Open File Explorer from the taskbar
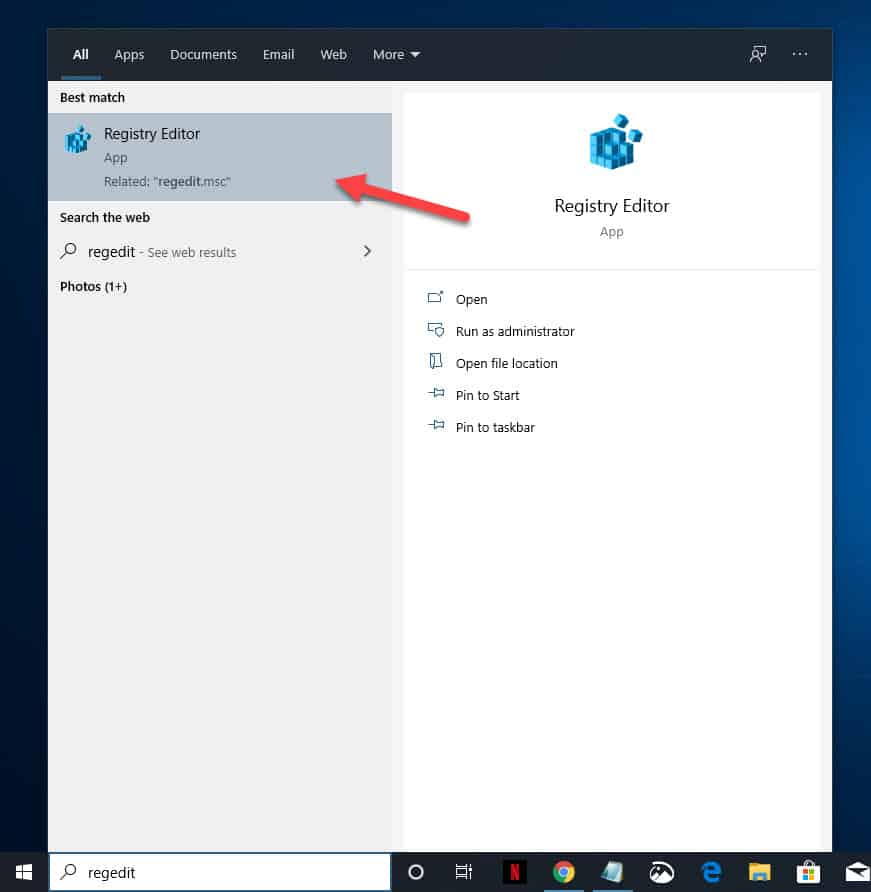871x892 pixels. [x=759, y=872]
